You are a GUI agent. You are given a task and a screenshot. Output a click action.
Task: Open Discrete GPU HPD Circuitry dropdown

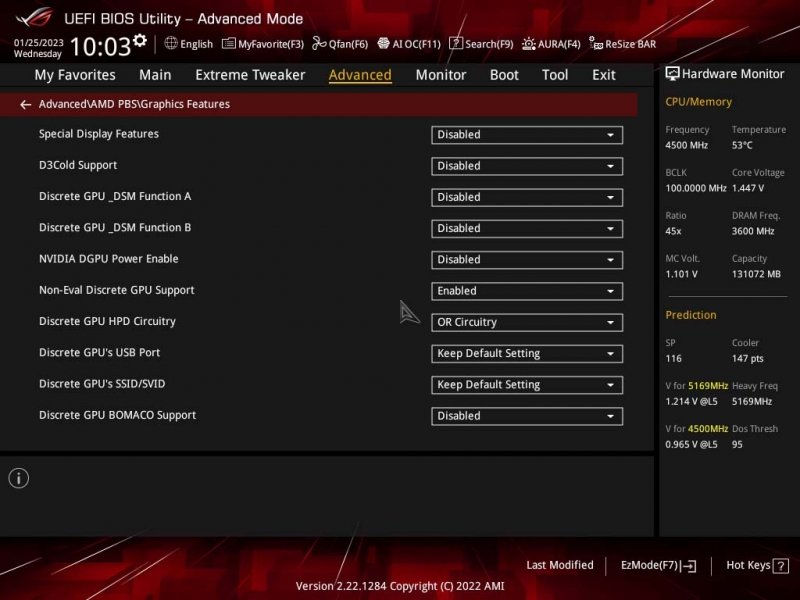tap(527, 322)
